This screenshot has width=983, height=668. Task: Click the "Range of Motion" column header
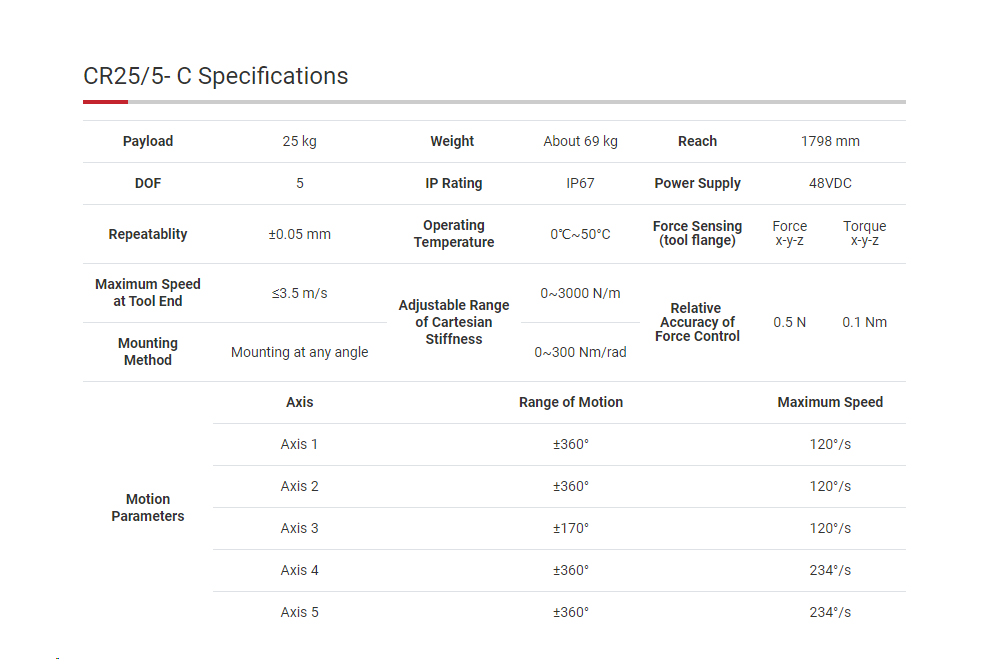[570, 403]
